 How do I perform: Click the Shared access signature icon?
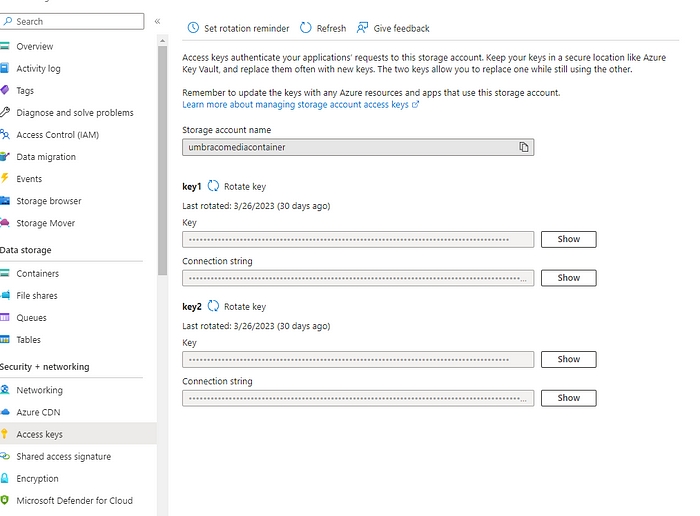(4, 456)
